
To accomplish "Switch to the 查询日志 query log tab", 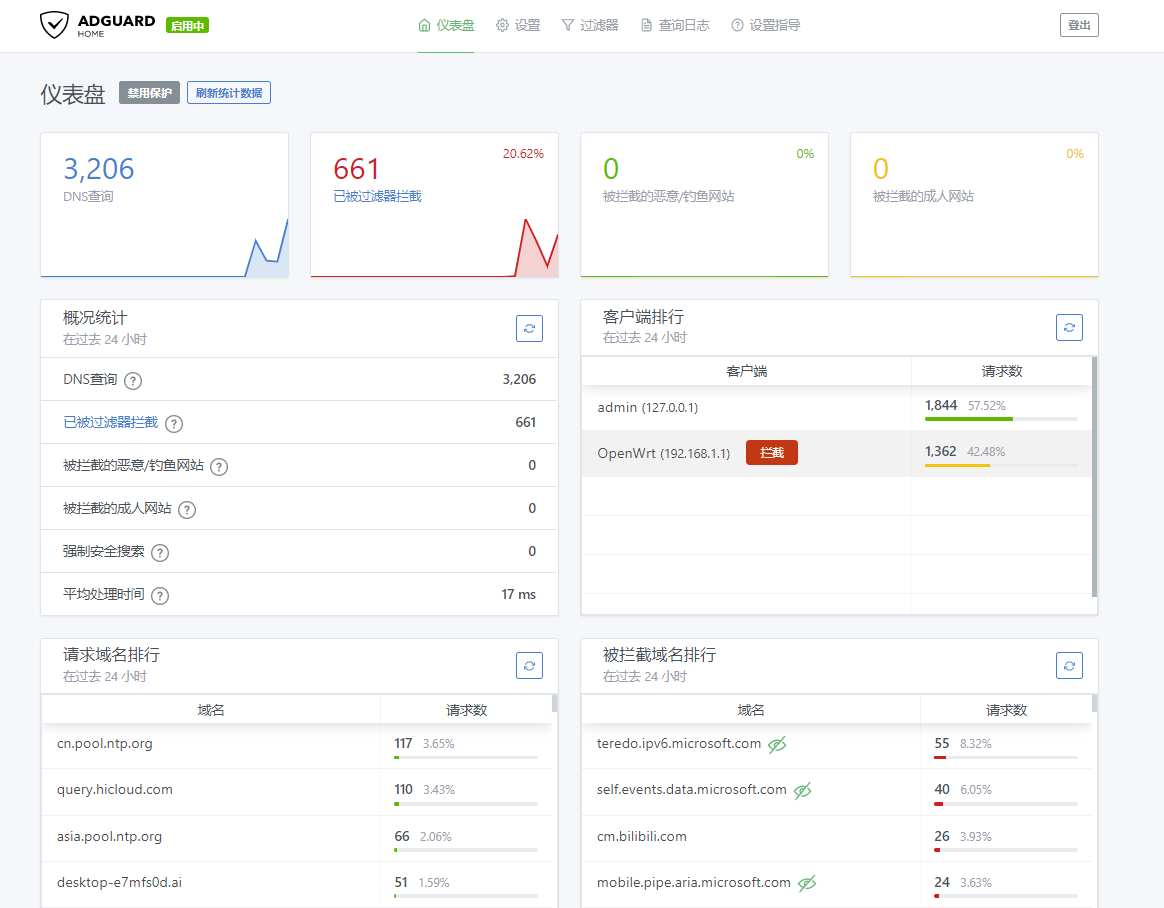I will (x=675, y=25).
